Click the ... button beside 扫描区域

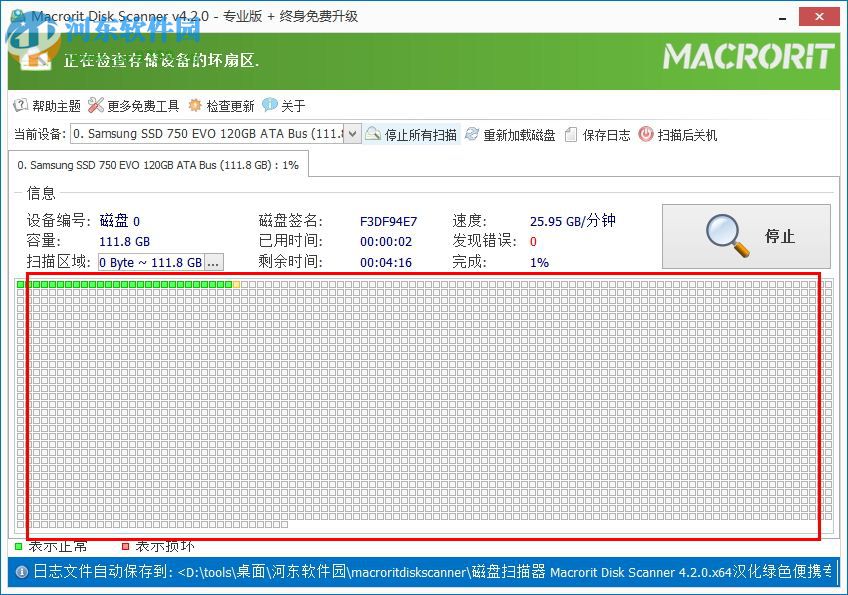tap(212, 262)
